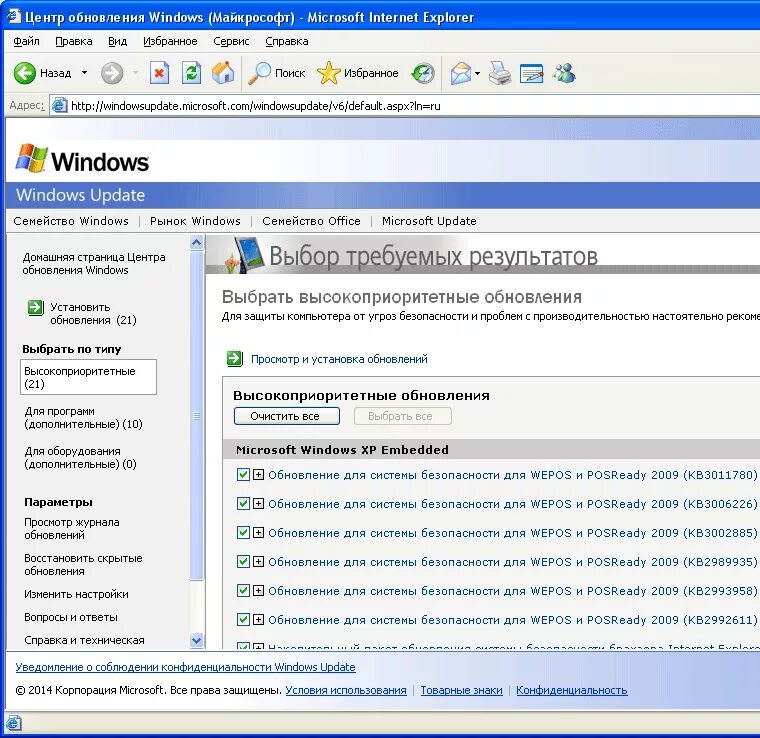This screenshot has width=760, height=738.
Task: Select Высокоприоритетные (21) category
Action: (88, 377)
